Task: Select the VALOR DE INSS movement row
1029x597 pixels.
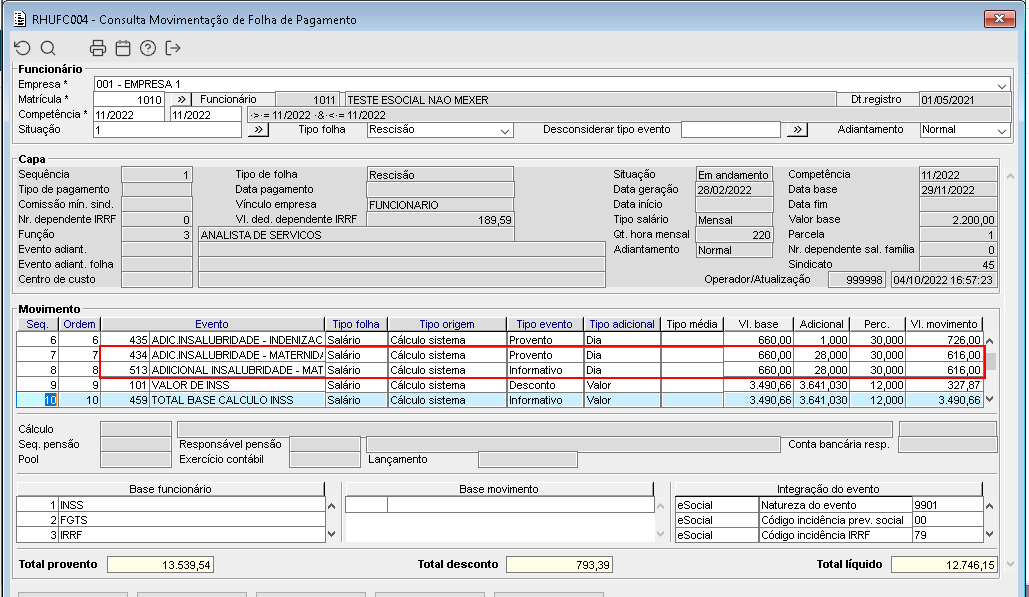Action: tap(236, 385)
